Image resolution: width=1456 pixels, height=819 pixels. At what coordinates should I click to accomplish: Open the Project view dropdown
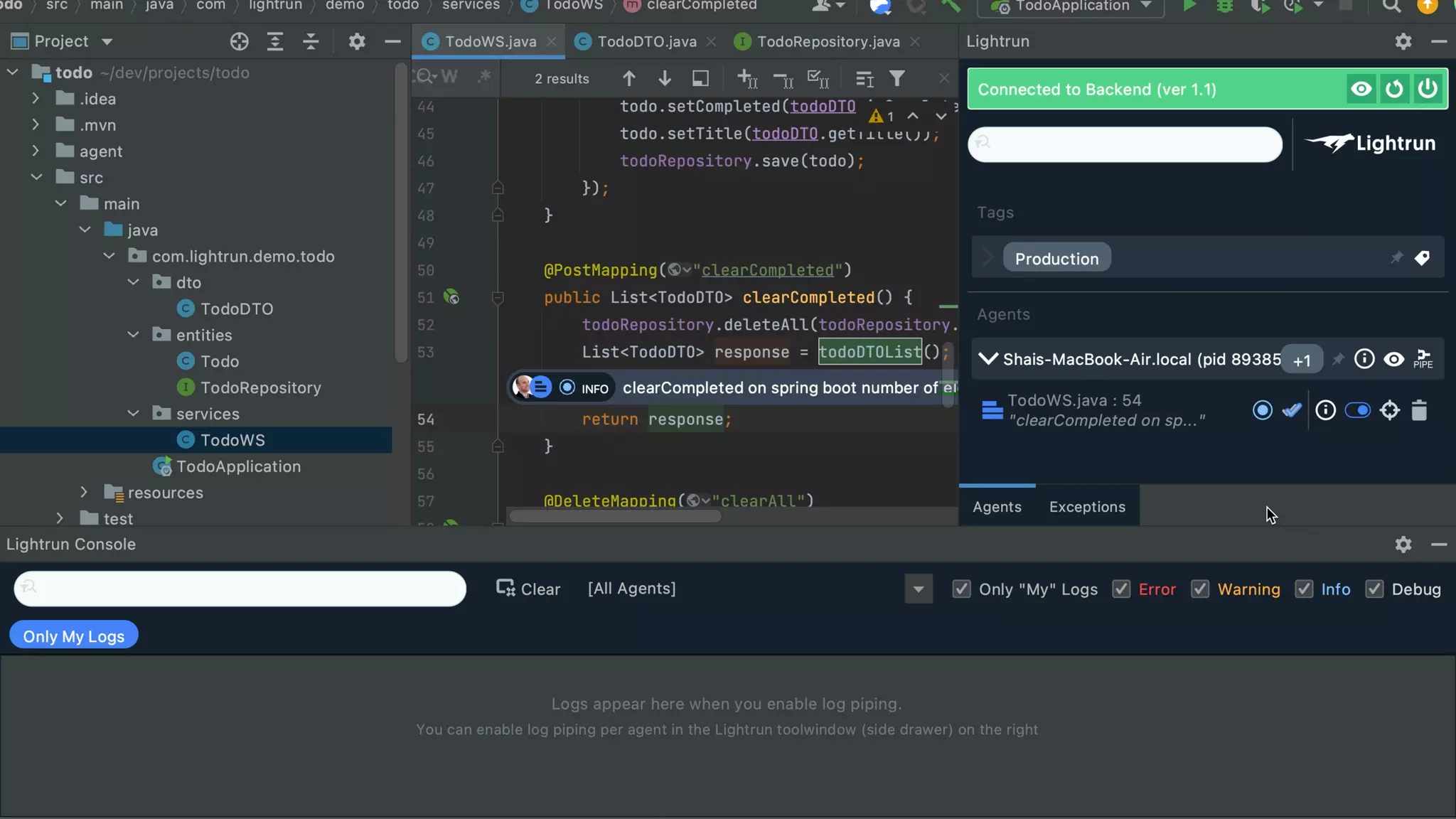(107, 41)
